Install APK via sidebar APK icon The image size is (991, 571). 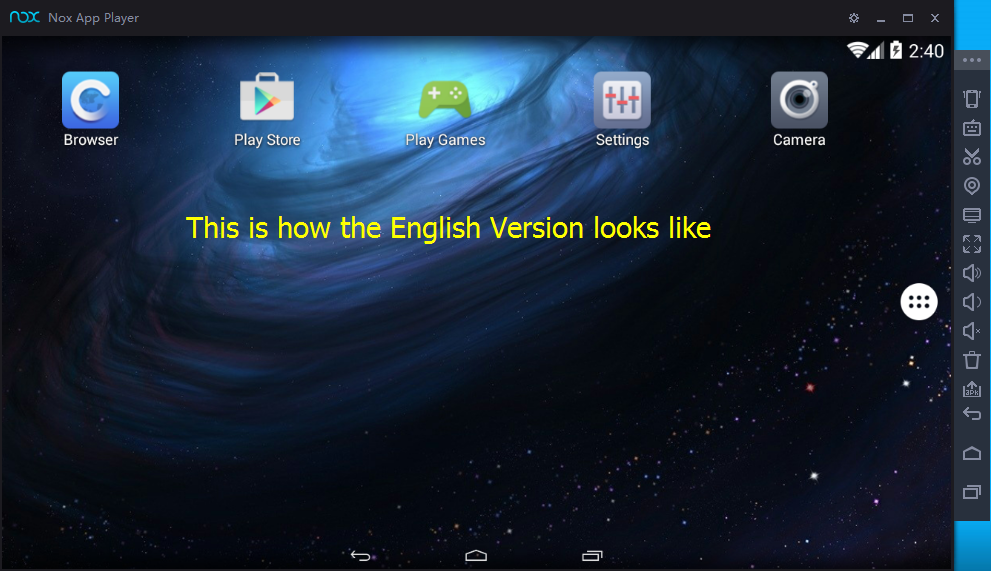pos(971,388)
